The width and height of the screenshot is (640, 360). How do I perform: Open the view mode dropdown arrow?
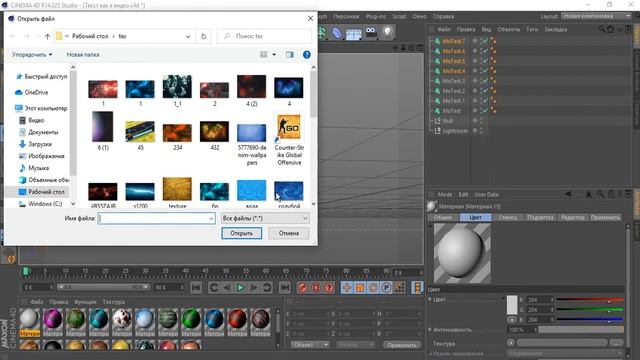point(274,55)
